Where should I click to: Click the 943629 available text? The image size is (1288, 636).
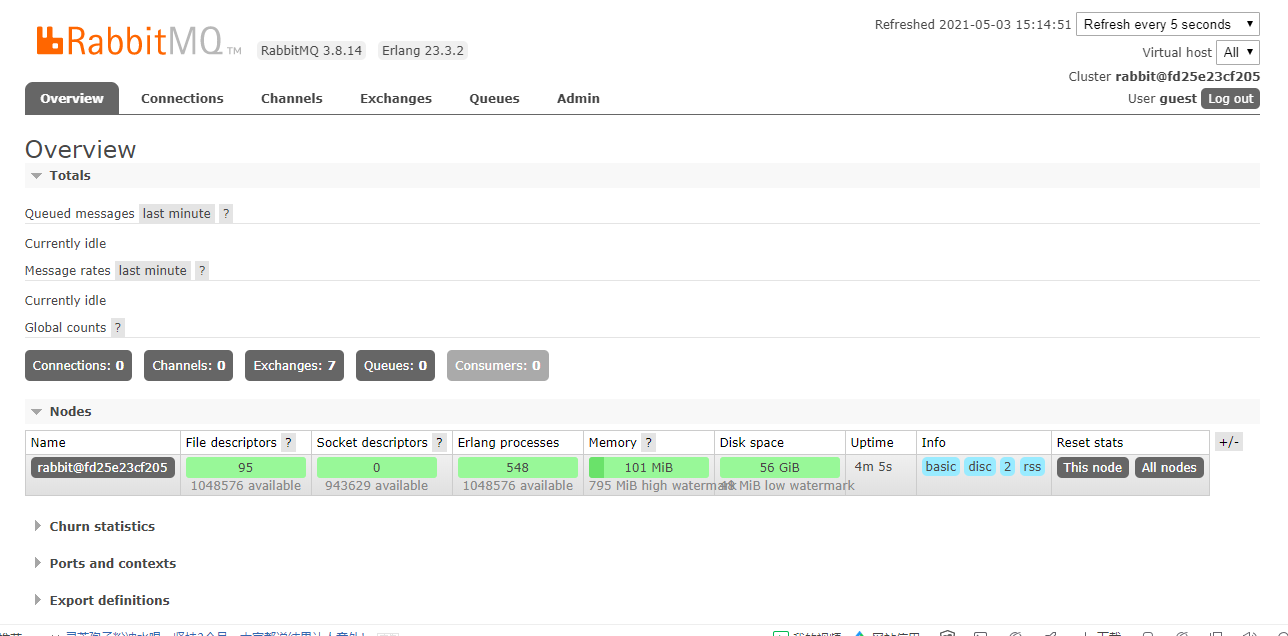pos(377,486)
